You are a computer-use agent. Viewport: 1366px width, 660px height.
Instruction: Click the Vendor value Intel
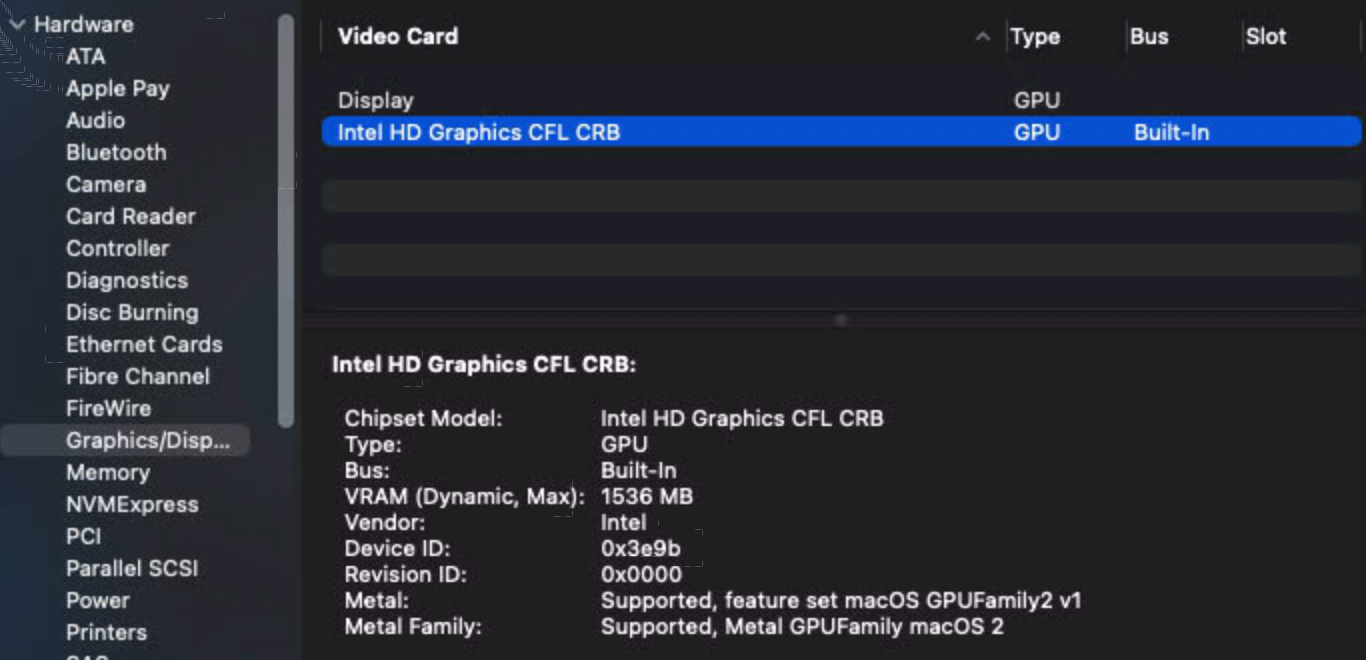[x=624, y=522]
